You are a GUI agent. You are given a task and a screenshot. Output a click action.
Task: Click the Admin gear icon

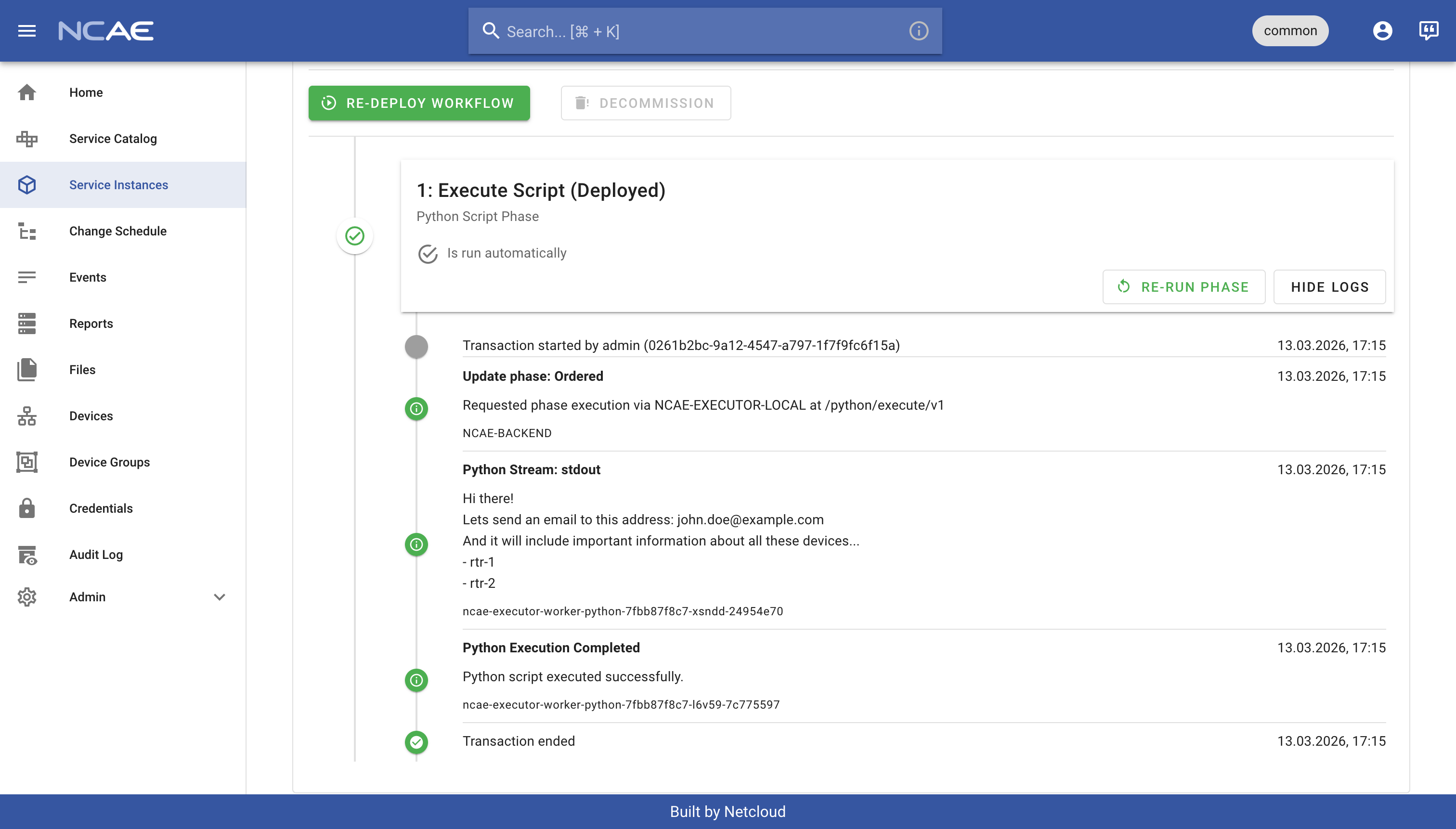tap(27, 596)
